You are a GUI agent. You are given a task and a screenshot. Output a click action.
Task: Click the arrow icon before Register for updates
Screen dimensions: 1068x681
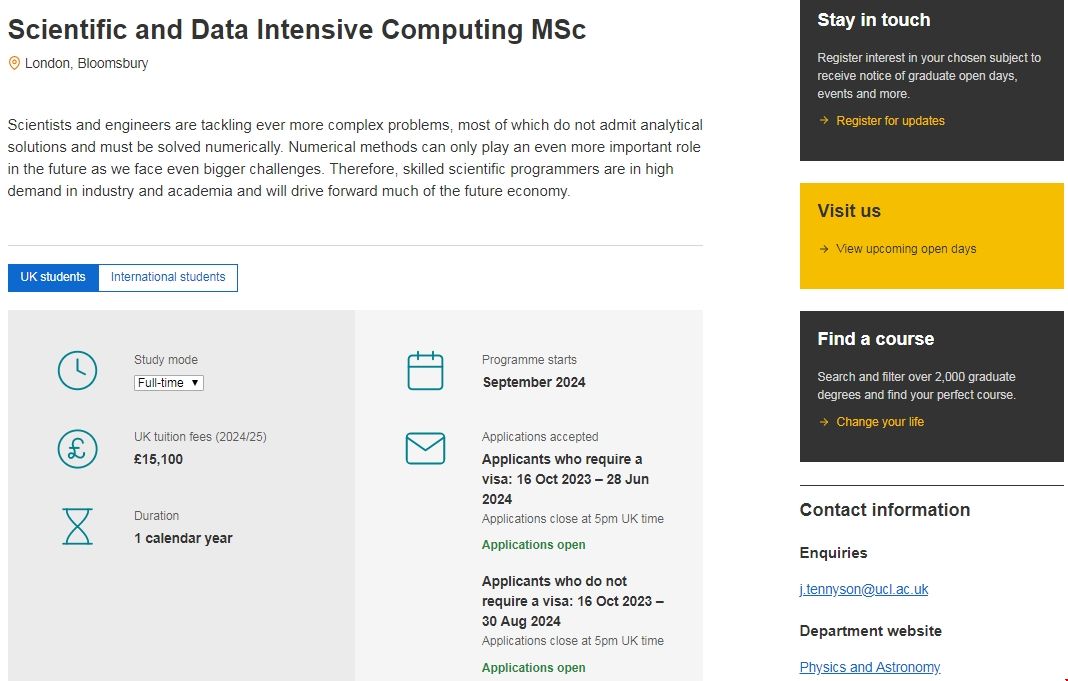coord(824,121)
